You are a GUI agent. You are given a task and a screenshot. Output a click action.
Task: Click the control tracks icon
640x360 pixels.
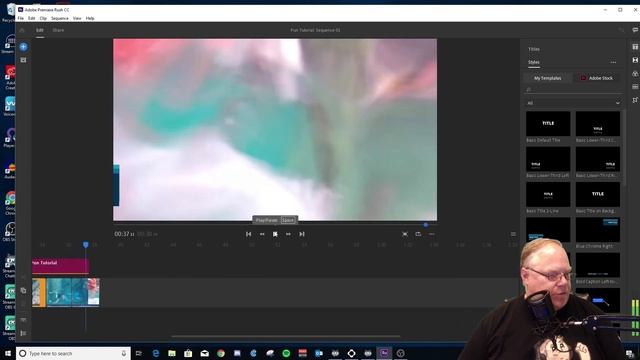click(x=23, y=333)
